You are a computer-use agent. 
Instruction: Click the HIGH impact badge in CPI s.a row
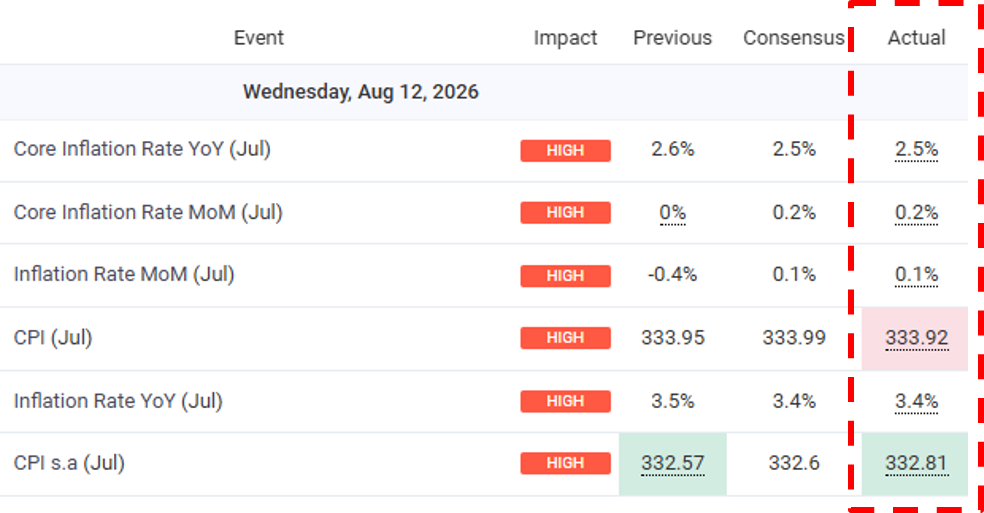[x=565, y=463]
